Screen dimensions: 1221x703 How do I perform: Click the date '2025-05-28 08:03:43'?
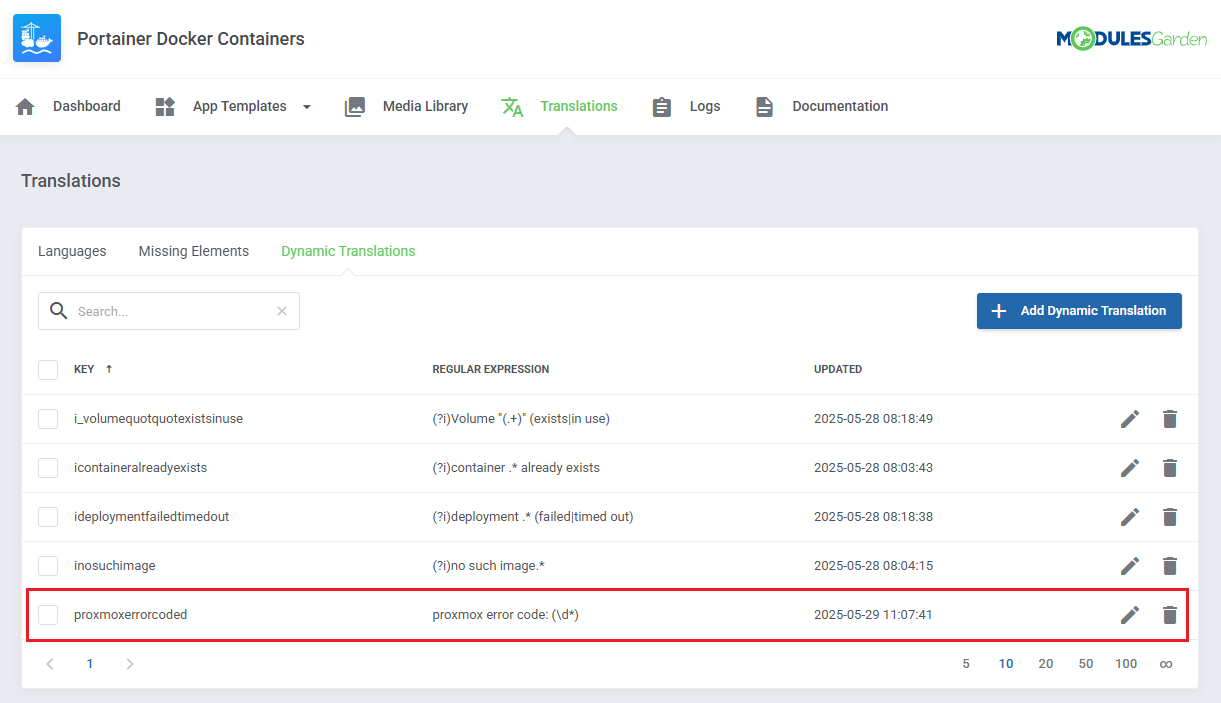click(873, 468)
